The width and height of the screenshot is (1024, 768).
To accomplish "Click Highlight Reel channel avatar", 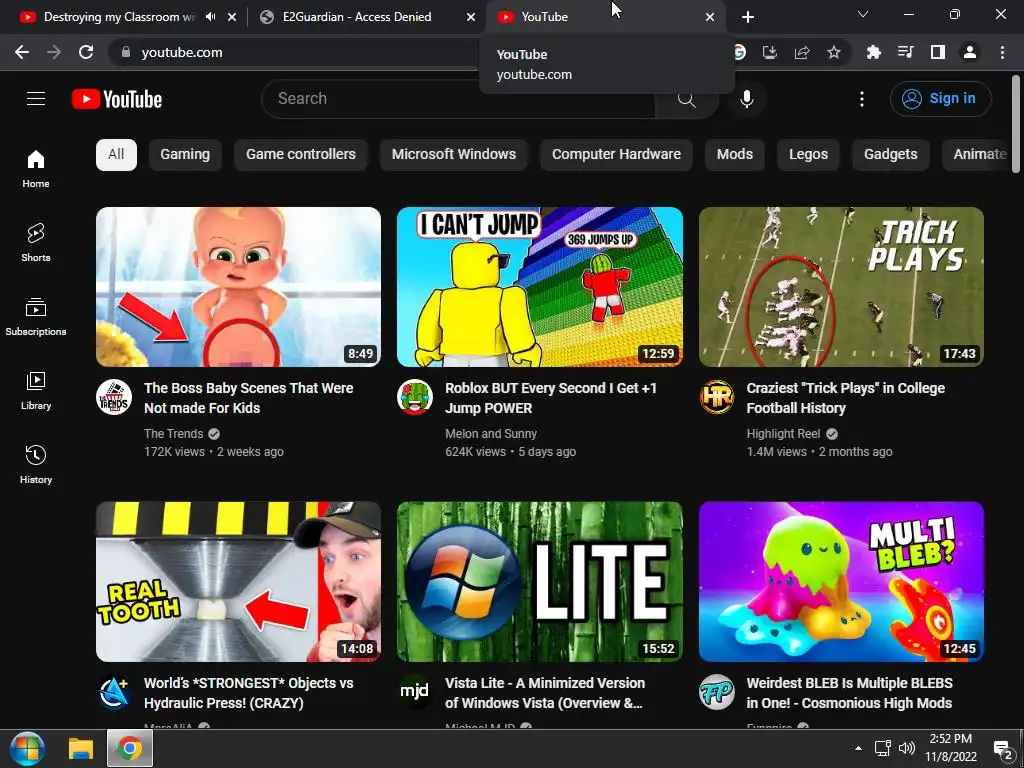I will (x=716, y=397).
